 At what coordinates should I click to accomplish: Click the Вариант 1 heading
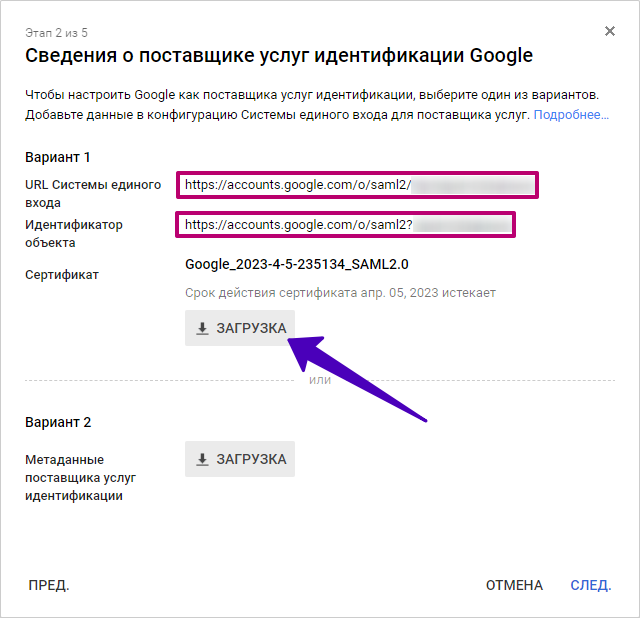[x=58, y=157]
